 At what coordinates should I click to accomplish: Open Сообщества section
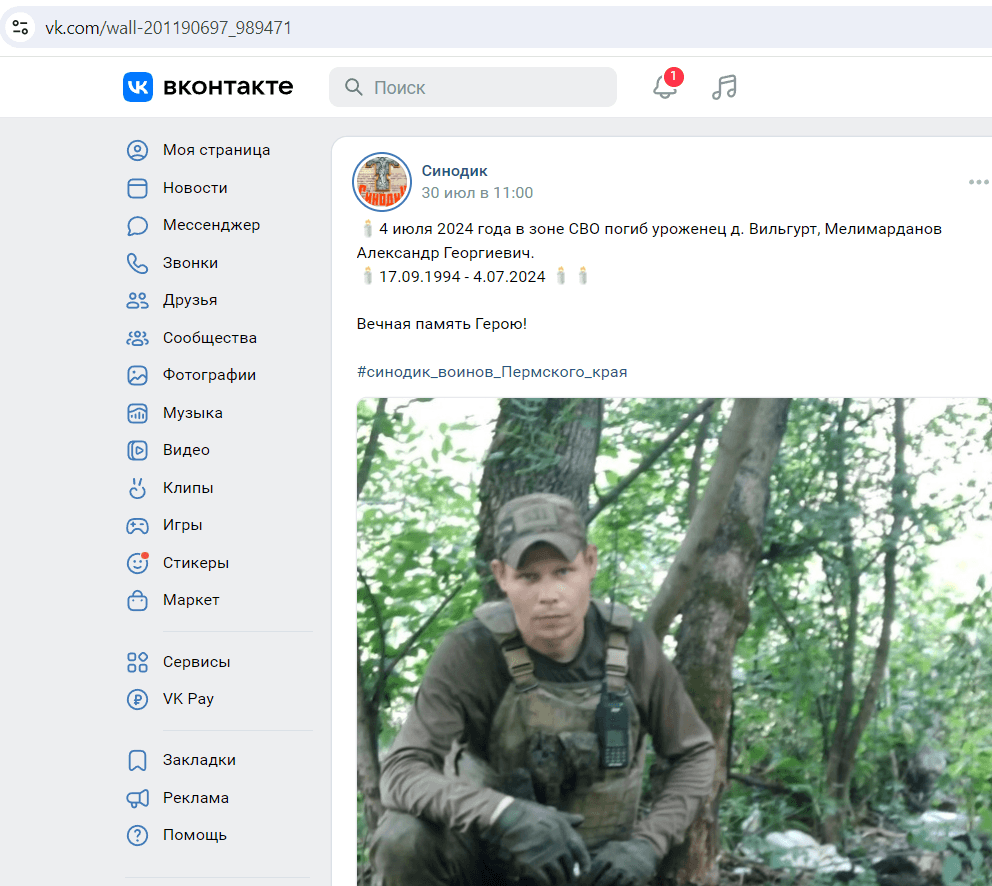click(209, 338)
